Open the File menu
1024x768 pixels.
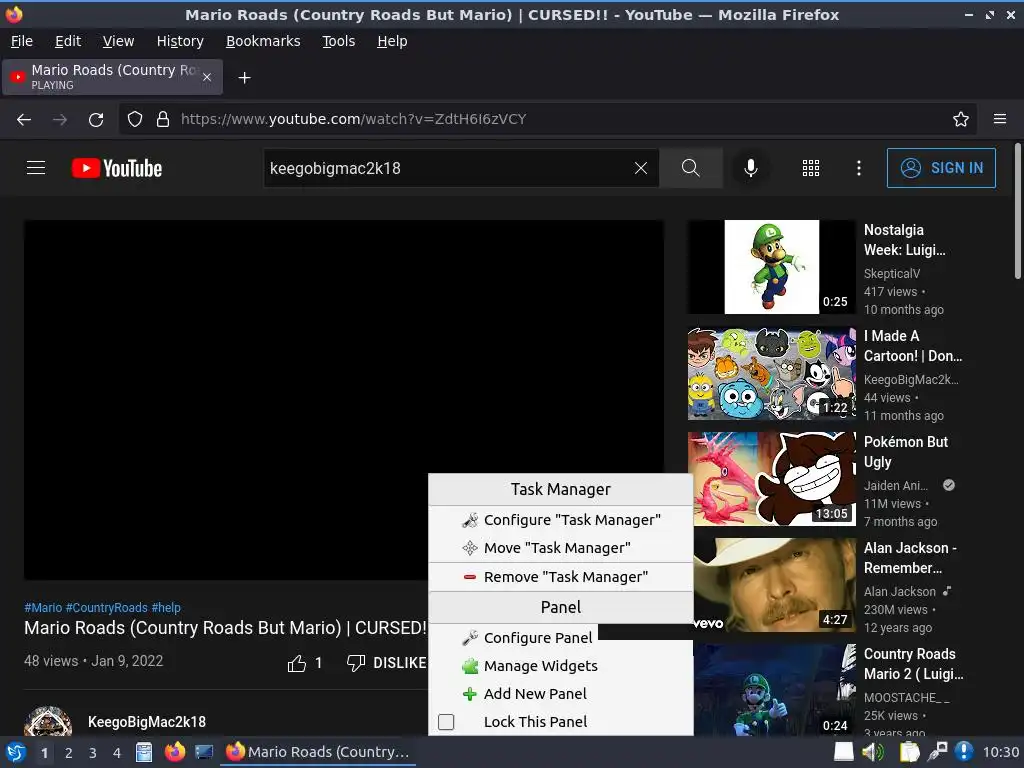(22, 41)
